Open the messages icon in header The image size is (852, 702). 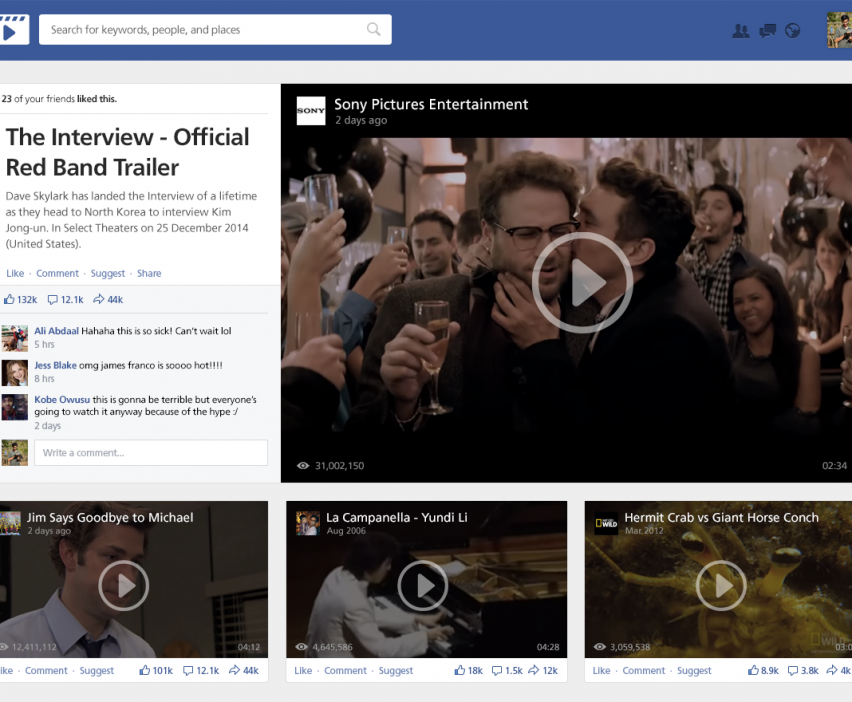767,31
